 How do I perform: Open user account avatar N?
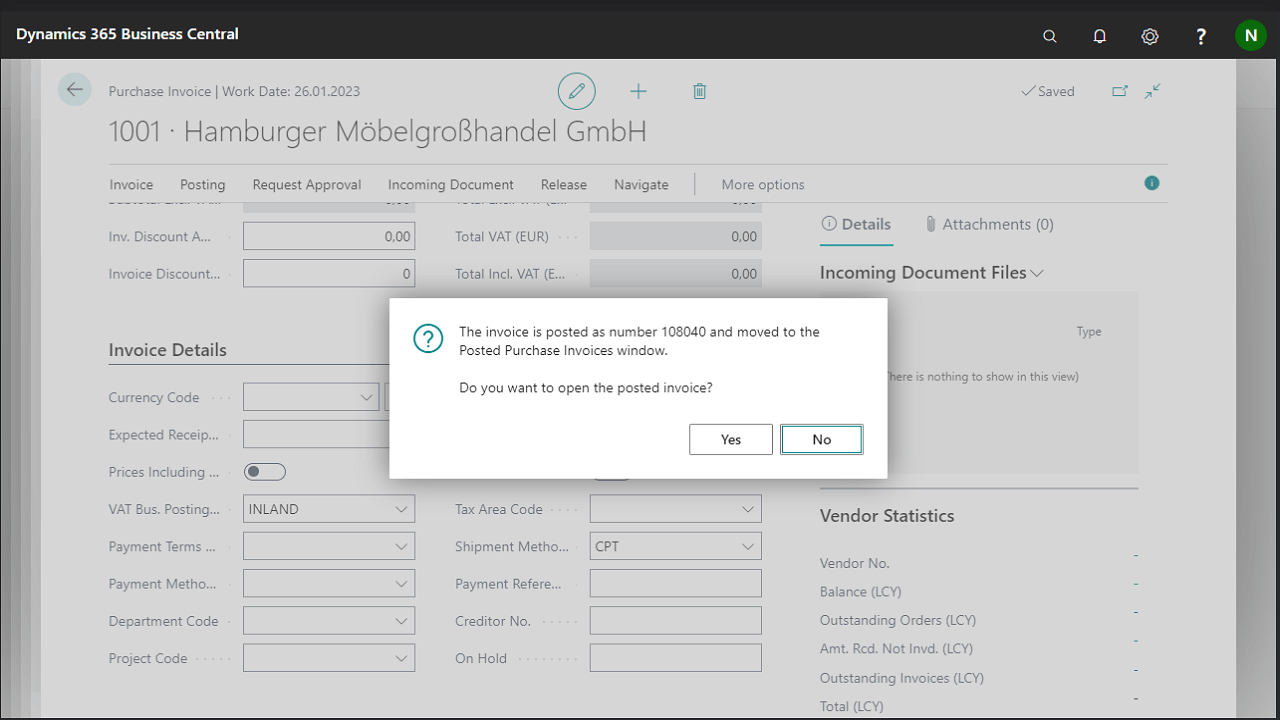tap(1251, 35)
